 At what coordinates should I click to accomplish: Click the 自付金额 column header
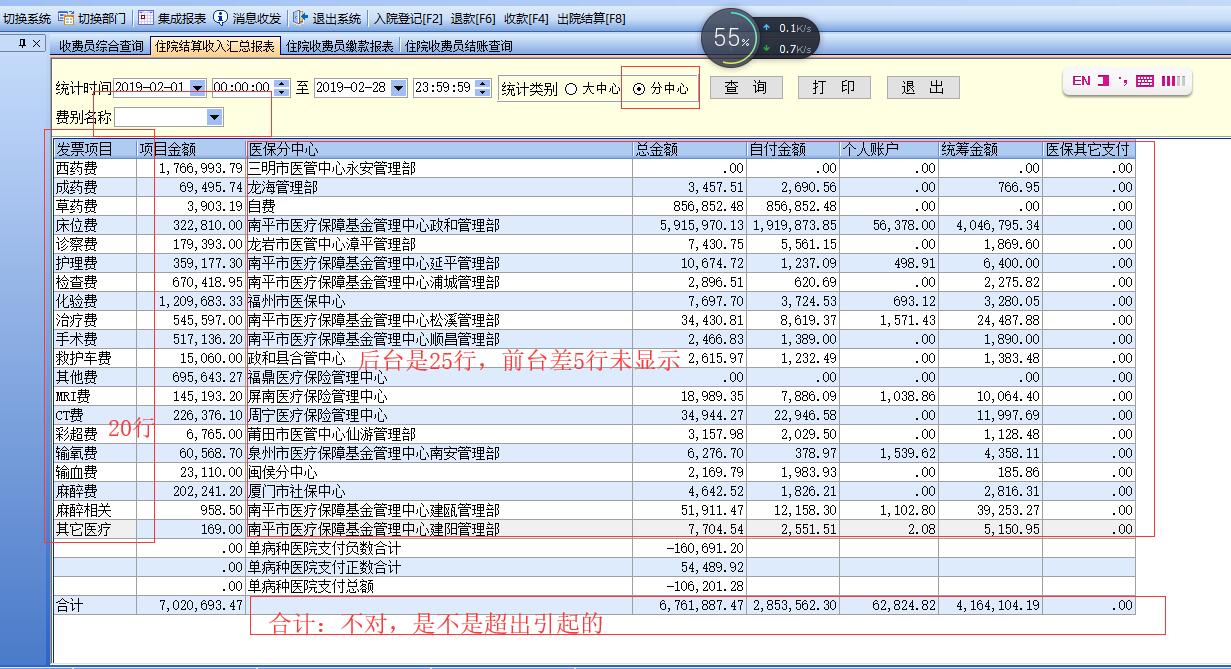pyautogui.click(x=793, y=149)
